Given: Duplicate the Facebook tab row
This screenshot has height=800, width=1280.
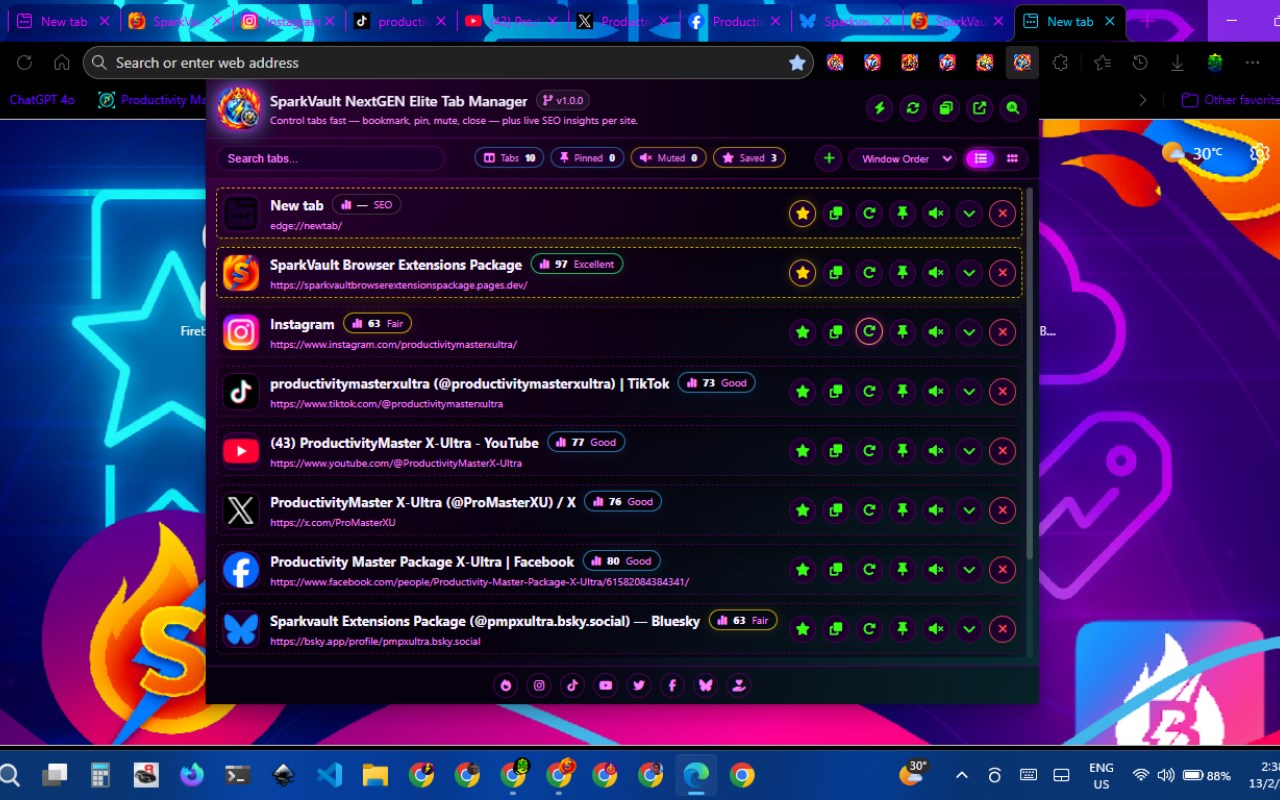Looking at the screenshot, I should pos(836,570).
